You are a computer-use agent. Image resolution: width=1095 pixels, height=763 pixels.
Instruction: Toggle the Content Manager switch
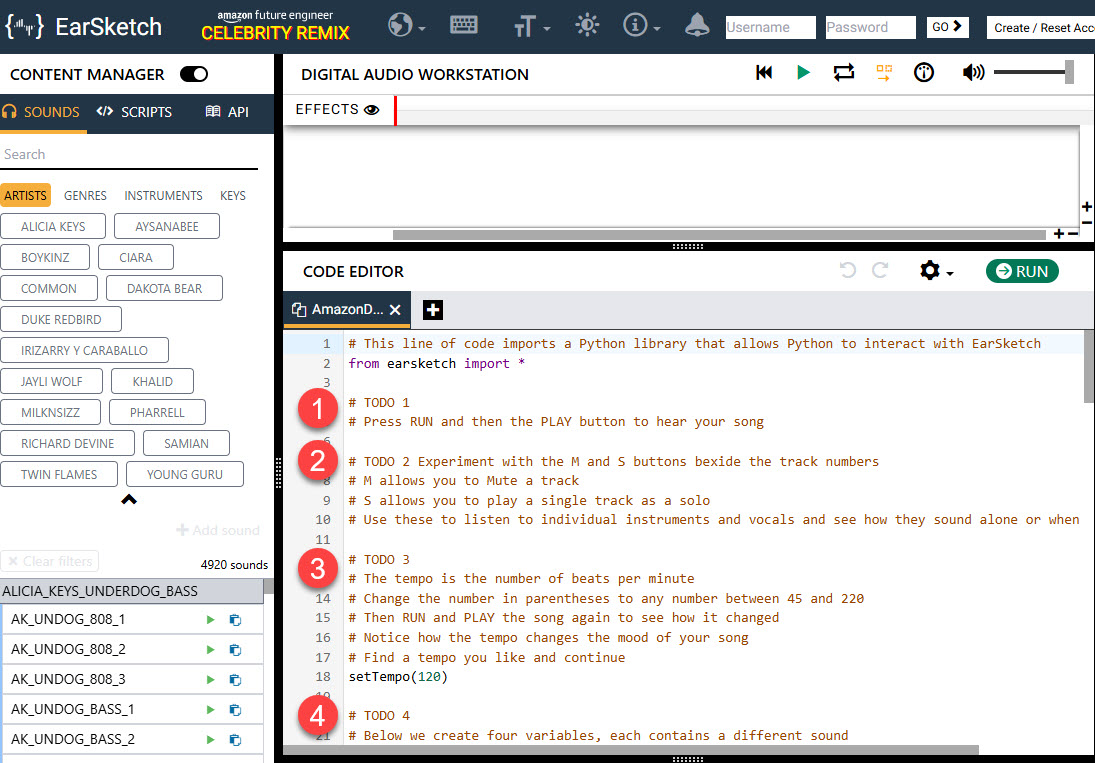[193, 74]
